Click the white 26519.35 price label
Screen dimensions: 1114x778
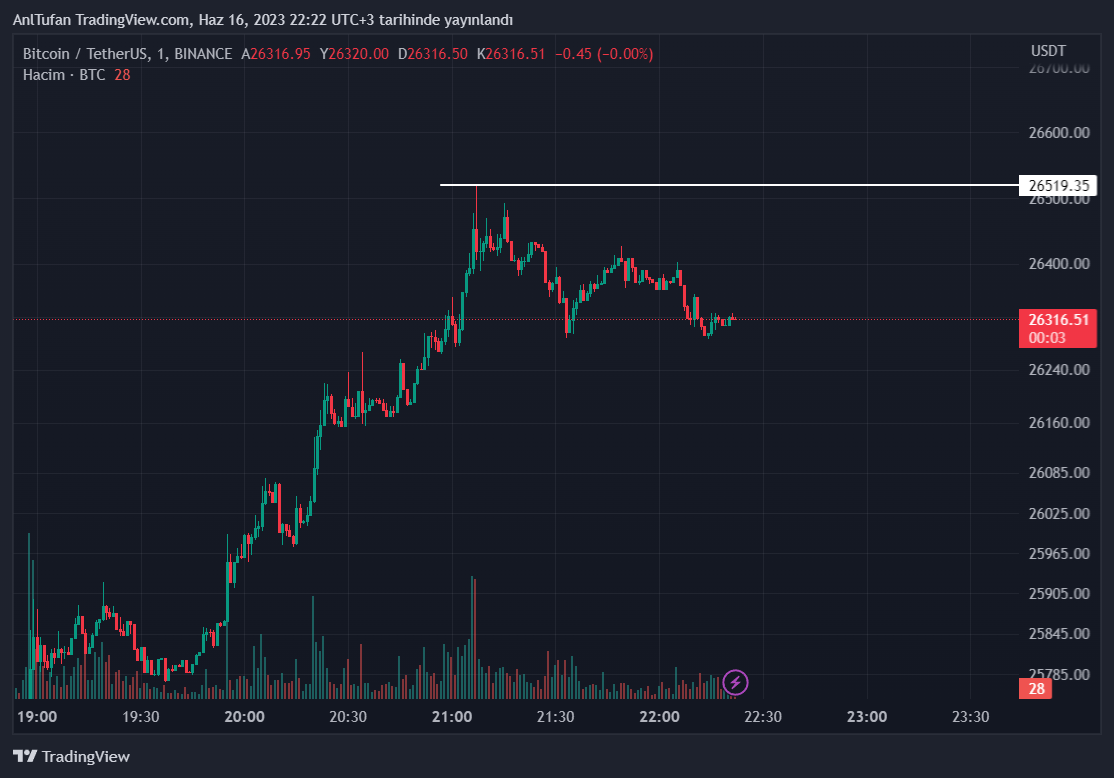[1057, 185]
